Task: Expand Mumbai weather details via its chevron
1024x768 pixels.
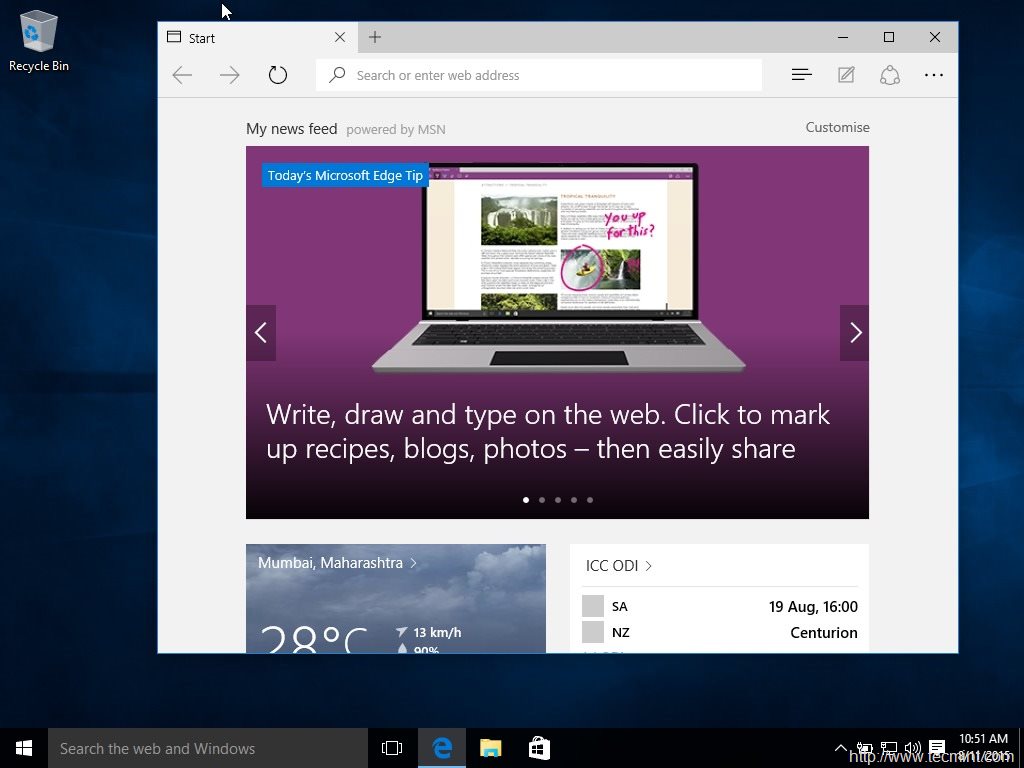Action: click(x=413, y=563)
